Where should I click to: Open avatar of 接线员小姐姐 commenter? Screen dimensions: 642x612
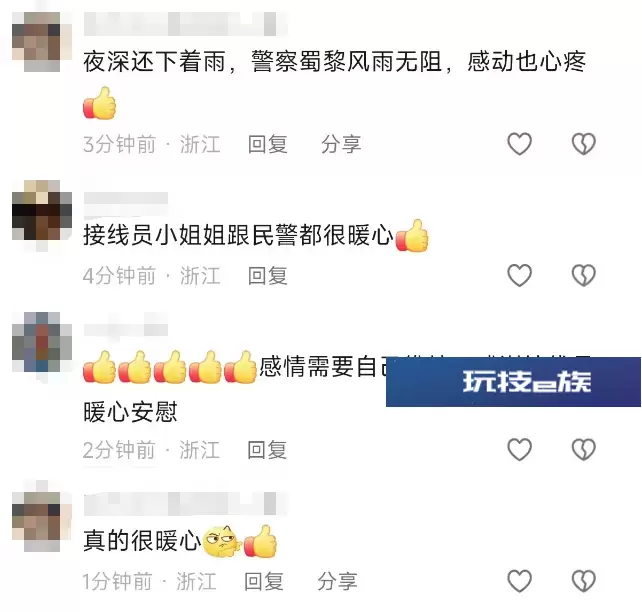pyautogui.click(x=42, y=210)
